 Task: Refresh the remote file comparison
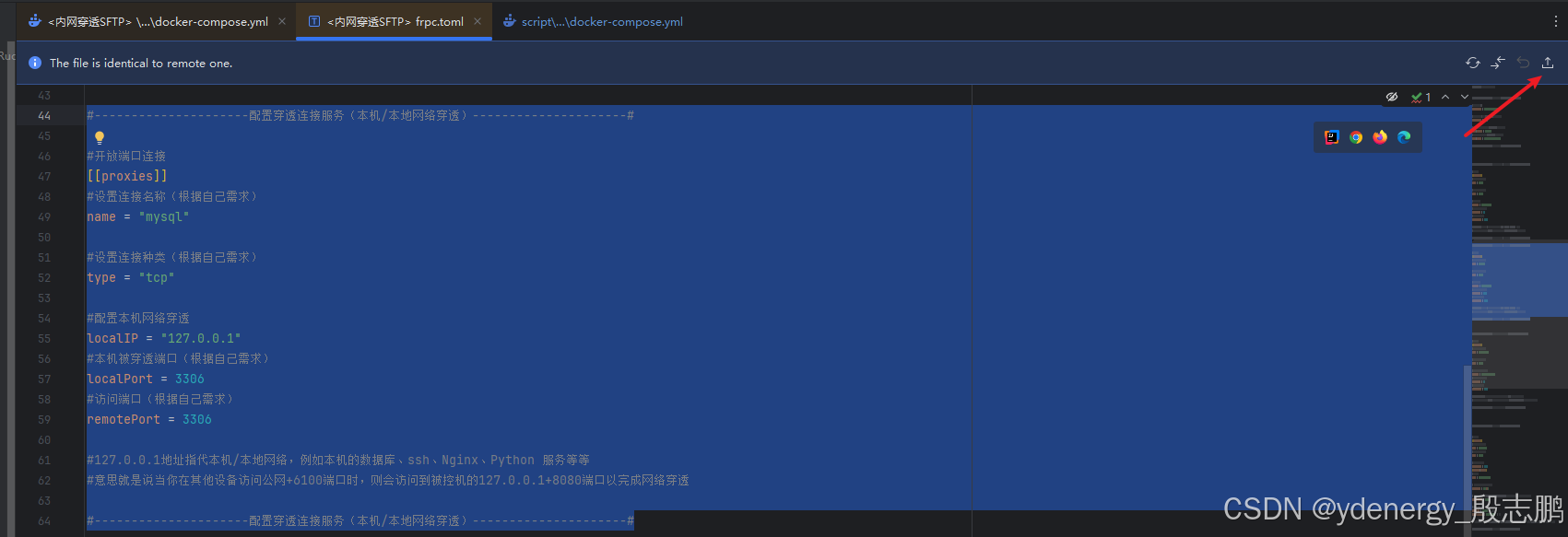pos(1473,63)
